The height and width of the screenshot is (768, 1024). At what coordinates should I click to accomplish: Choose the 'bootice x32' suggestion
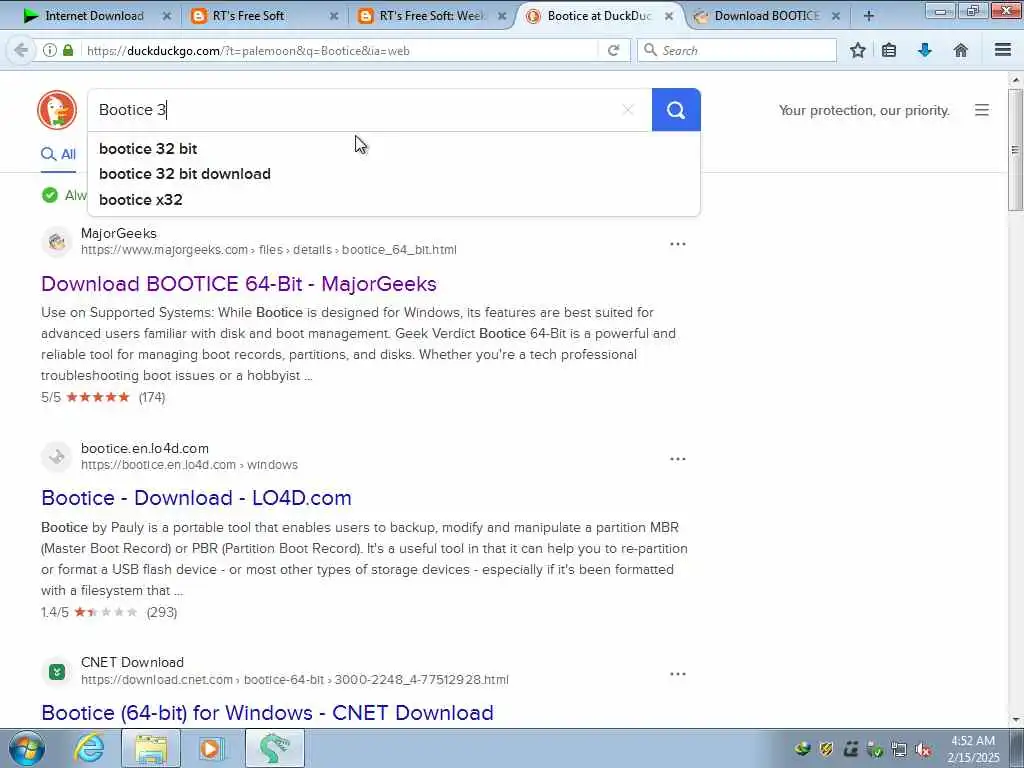[140, 200]
